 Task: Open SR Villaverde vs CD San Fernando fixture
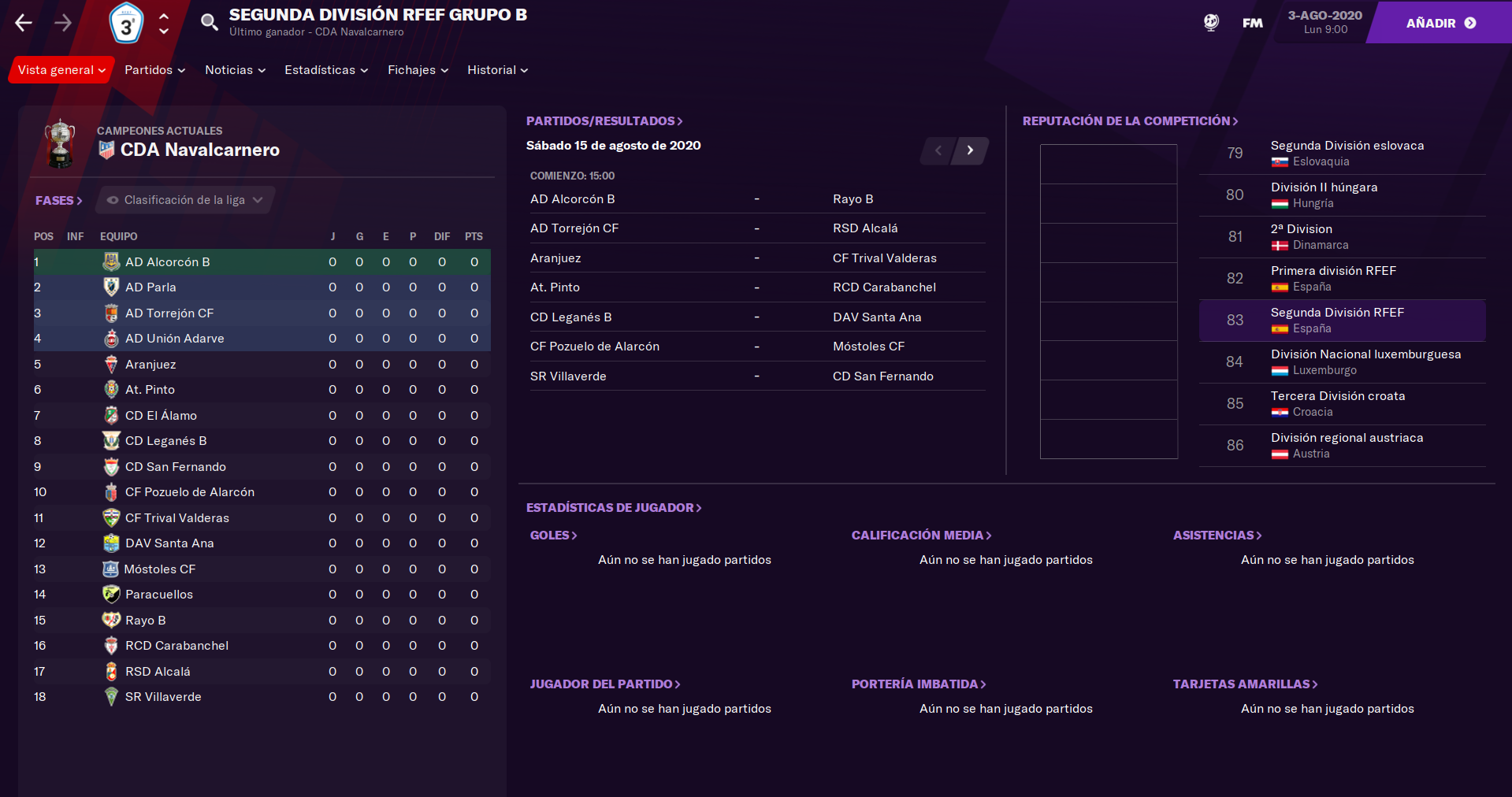click(757, 376)
